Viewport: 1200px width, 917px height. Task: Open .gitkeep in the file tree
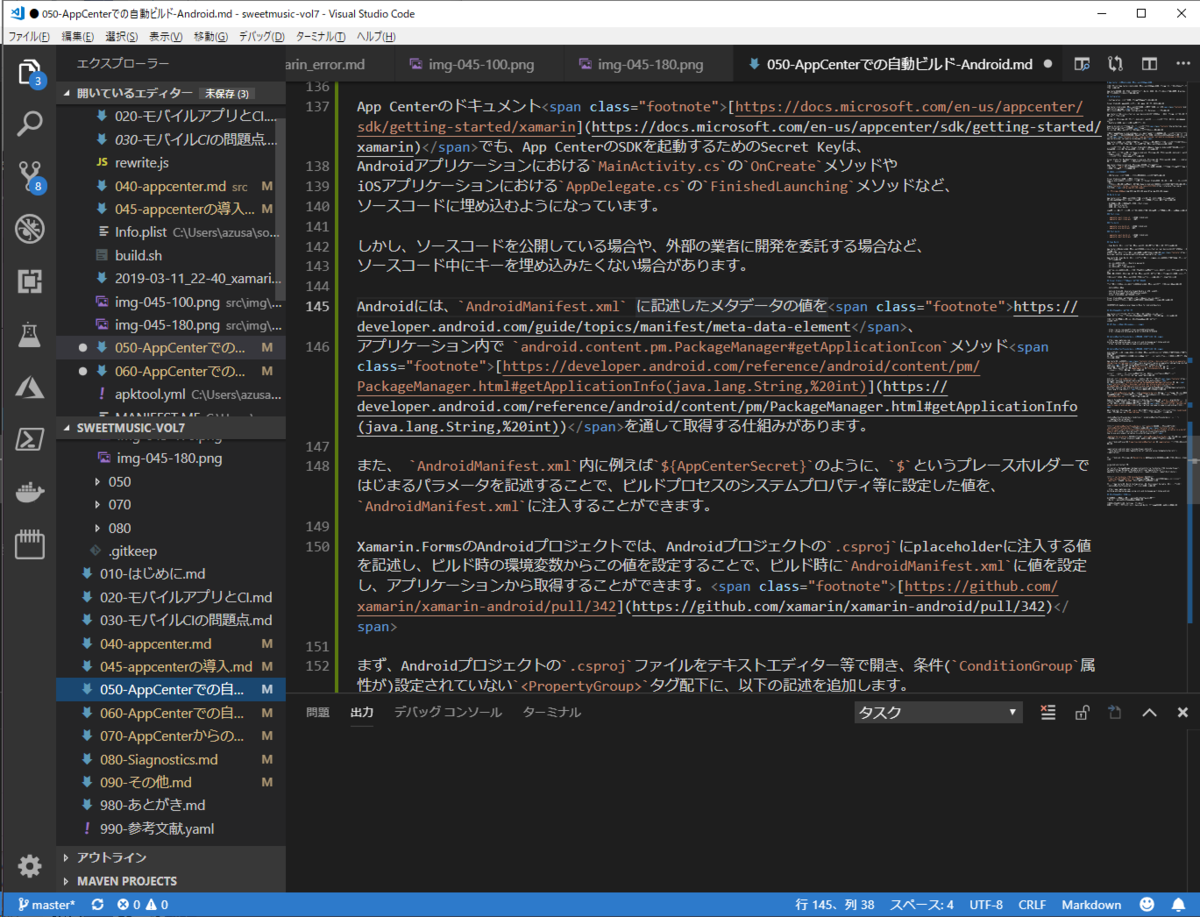[170, 551]
